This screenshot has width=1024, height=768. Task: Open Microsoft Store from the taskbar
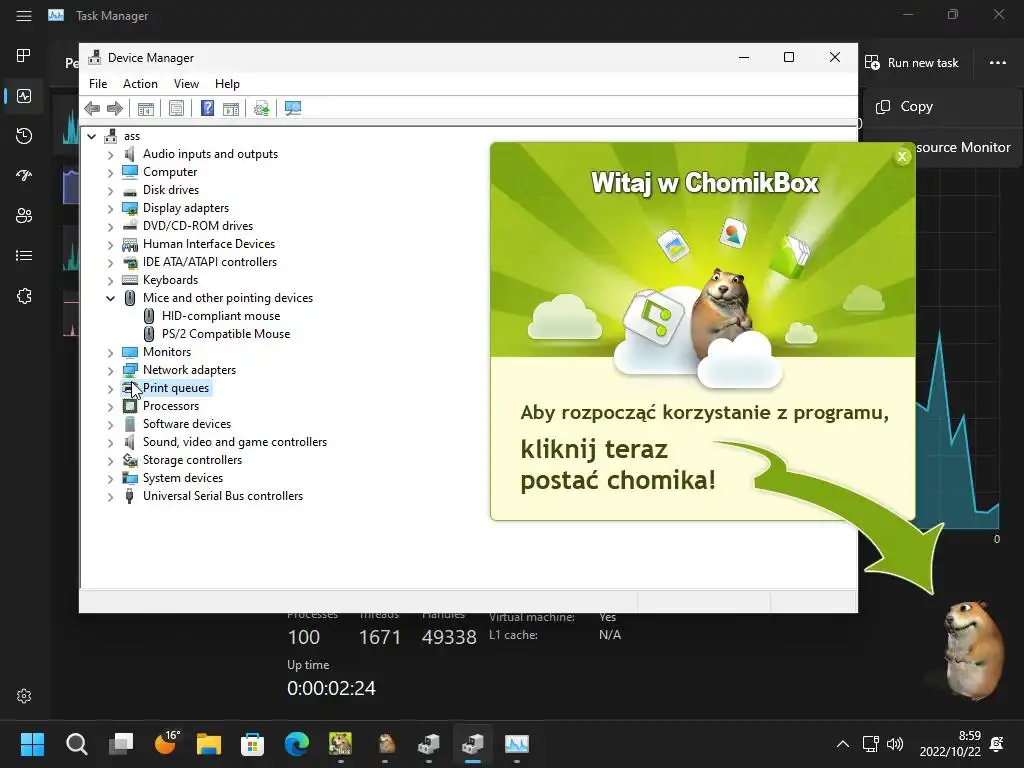pyautogui.click(x=252, y=744)
